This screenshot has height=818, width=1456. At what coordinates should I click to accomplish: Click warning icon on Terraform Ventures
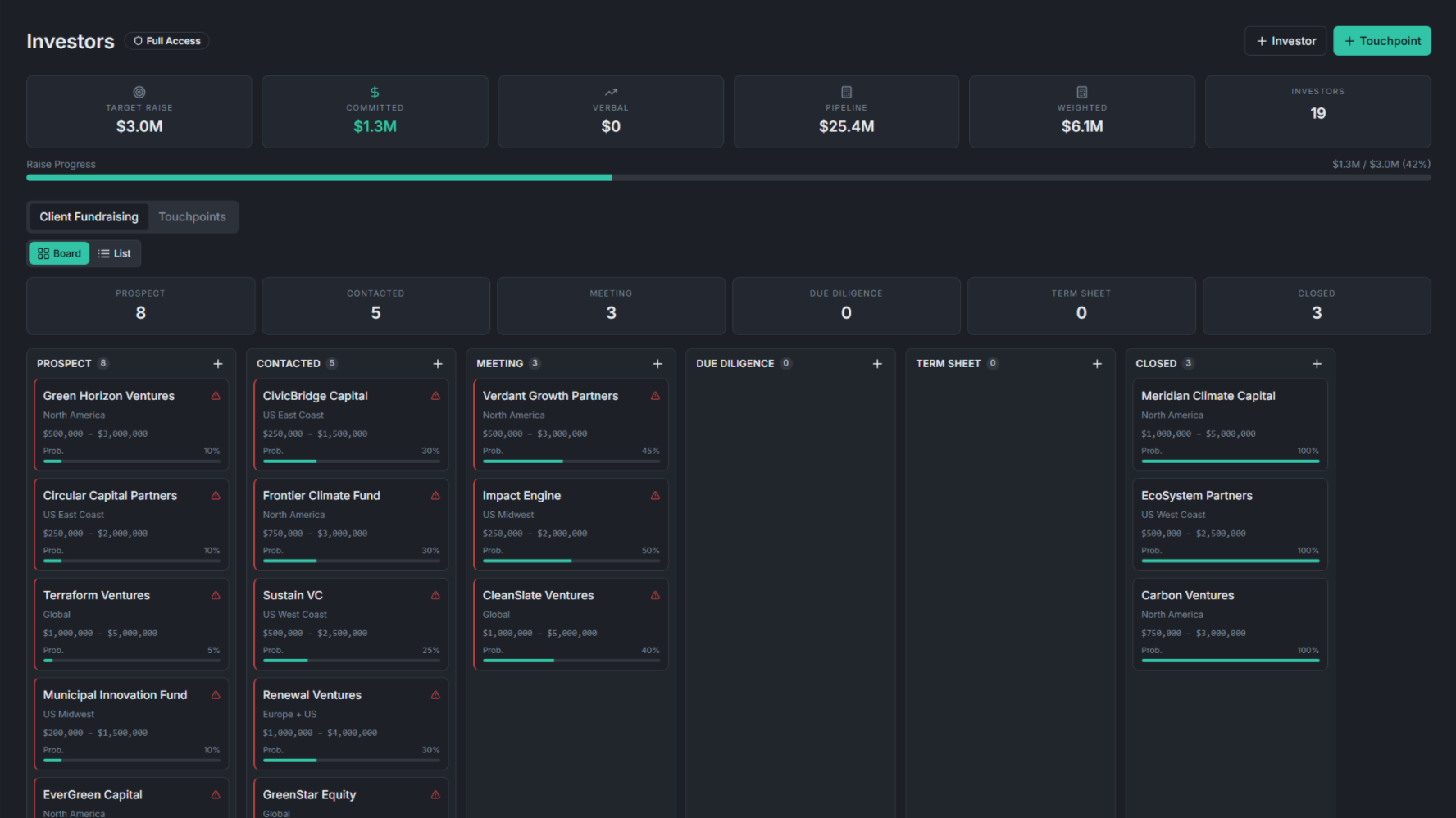pyautogui.click(x=216, y=596)
